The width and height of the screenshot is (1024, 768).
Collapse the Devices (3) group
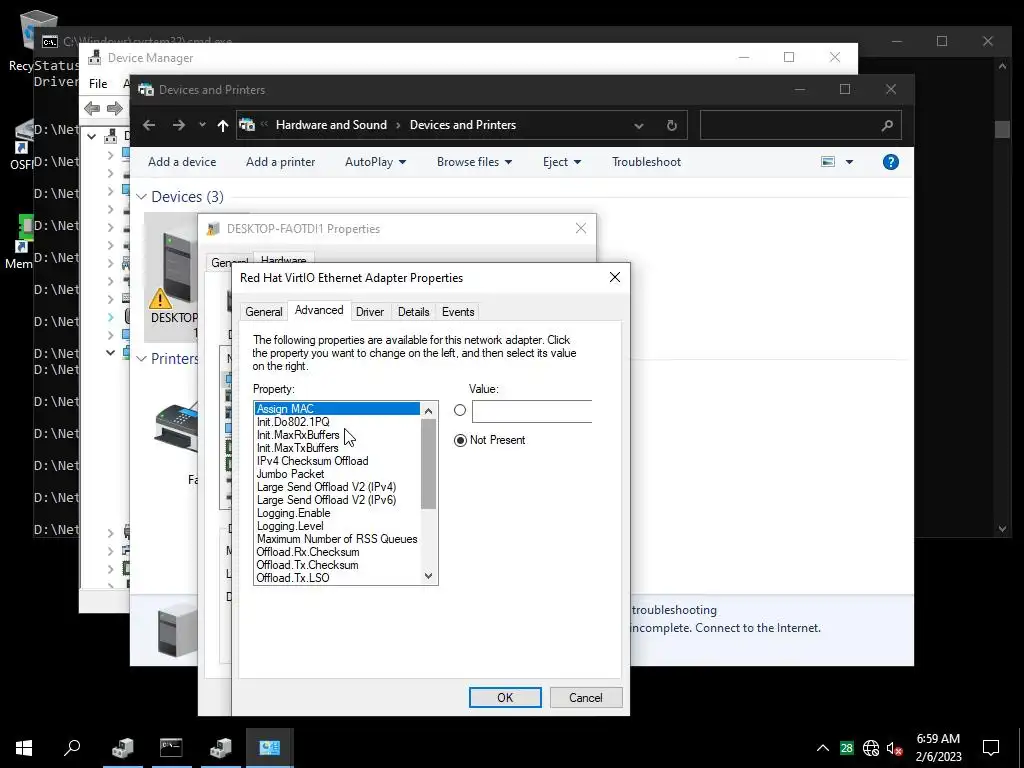tap(142, 197)
